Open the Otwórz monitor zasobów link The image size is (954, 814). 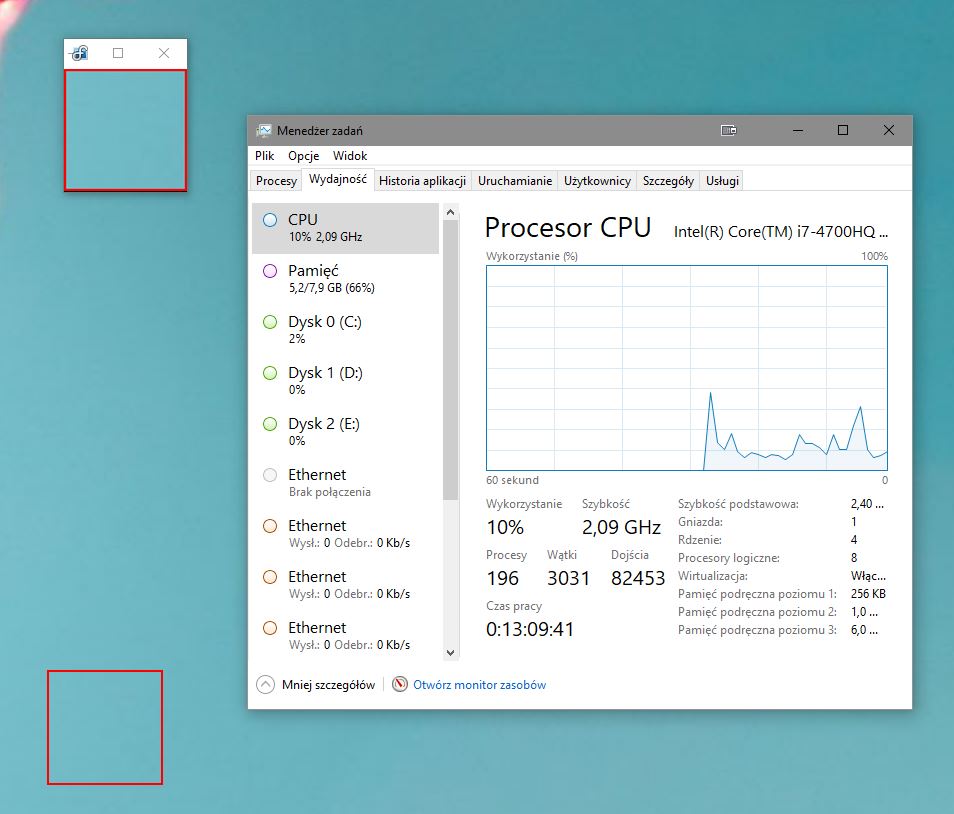tap(479, 685)
